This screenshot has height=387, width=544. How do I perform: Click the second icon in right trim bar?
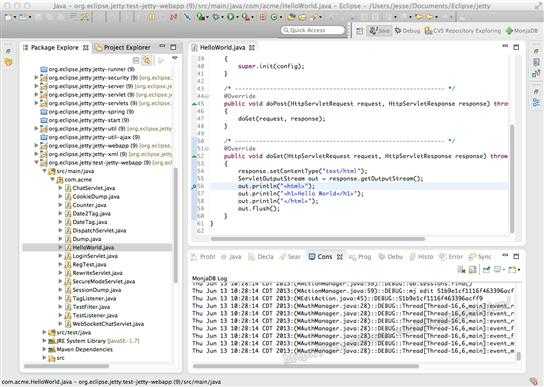pos(536,62)
